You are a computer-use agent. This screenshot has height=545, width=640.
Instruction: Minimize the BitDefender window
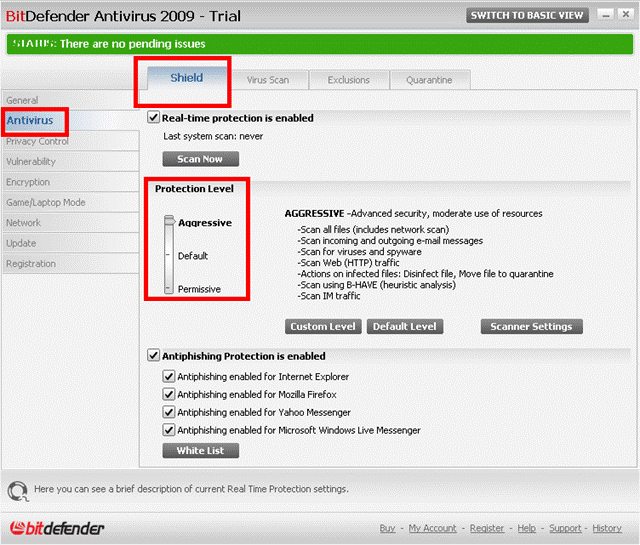point(606,15)
